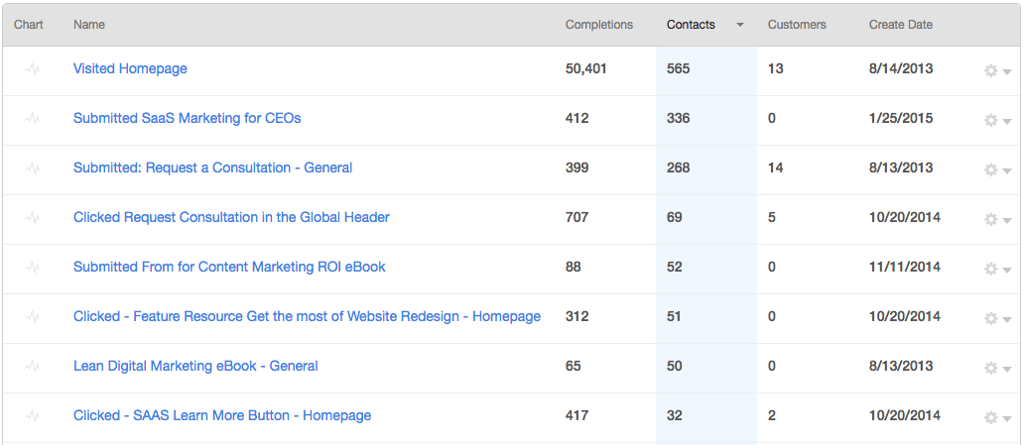Open Submitted: Request a Consultation - General link
The image size is (1024, 445).
212,168
